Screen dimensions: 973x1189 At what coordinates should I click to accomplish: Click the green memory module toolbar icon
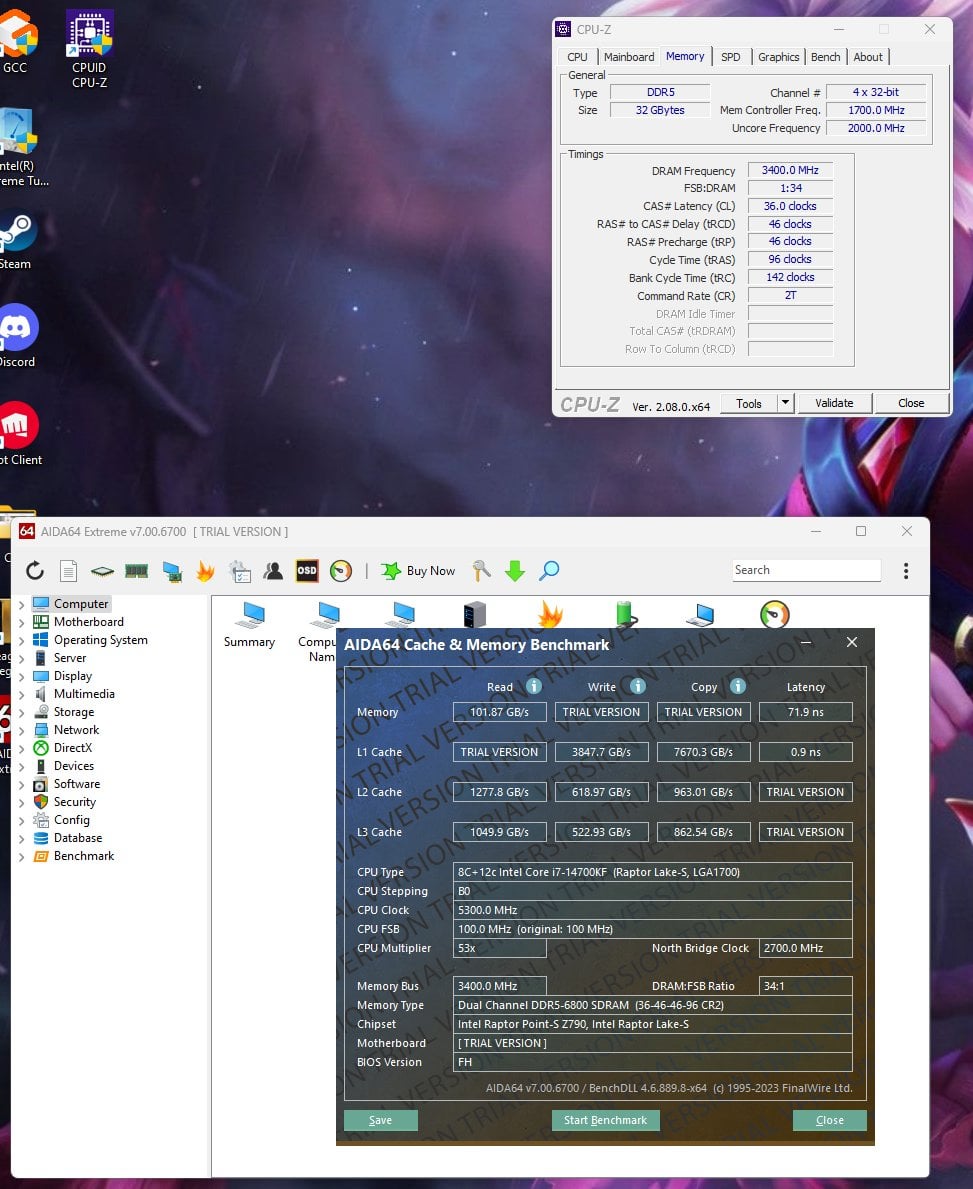pos(137,571)
